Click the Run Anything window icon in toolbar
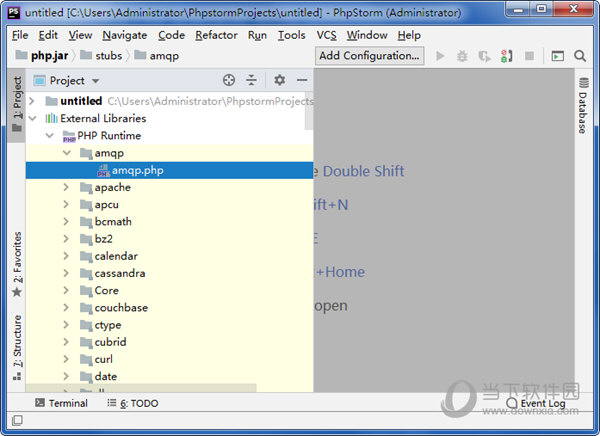The width and height of the screenshot is (600, 436). coord(557,56)
